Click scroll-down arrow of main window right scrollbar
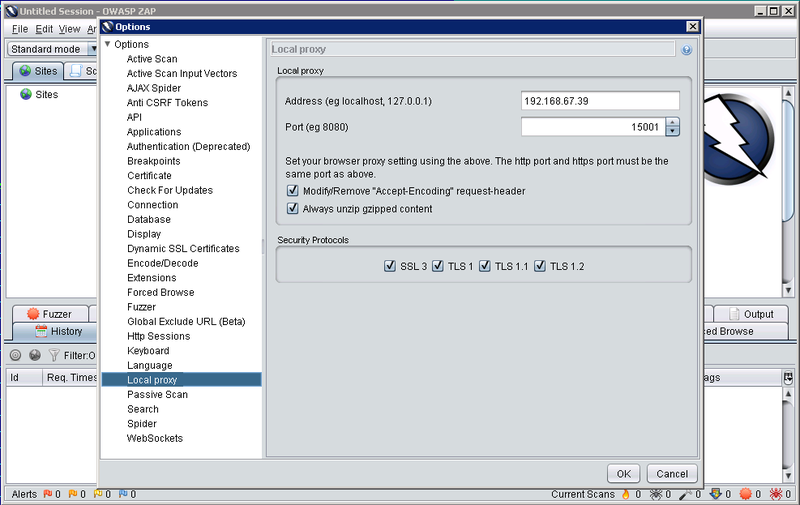800x505 pixels. [788, 290]
